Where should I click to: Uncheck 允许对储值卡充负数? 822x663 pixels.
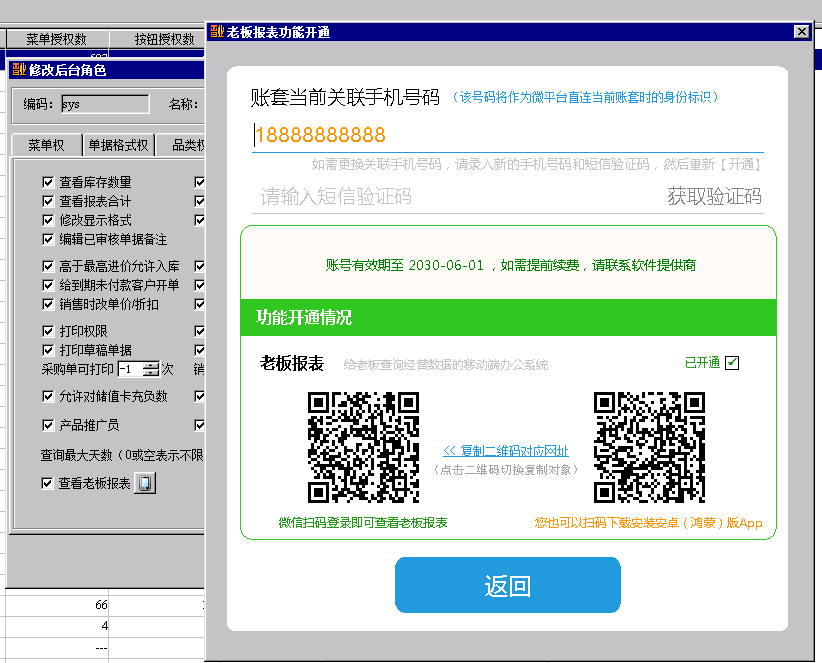(x=48, y=397)
